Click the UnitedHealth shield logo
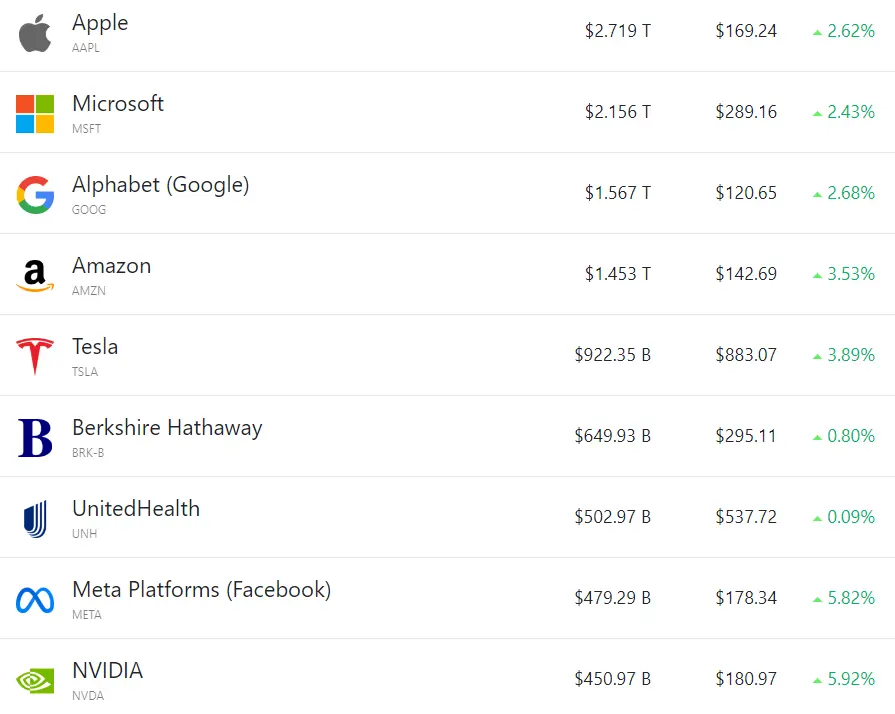This screenshot has height=714, width=895. coord(35,519)
